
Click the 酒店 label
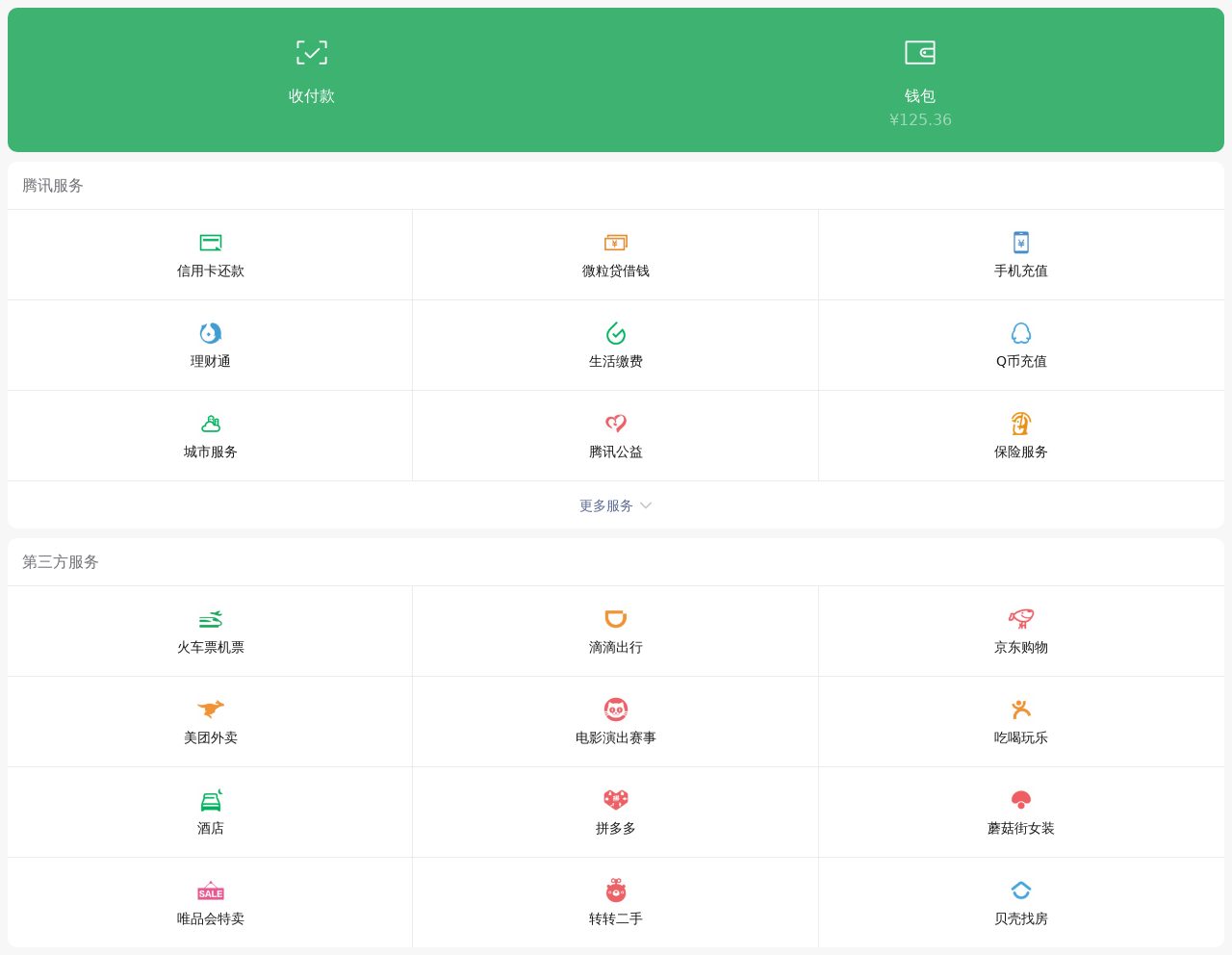(211, 829)
